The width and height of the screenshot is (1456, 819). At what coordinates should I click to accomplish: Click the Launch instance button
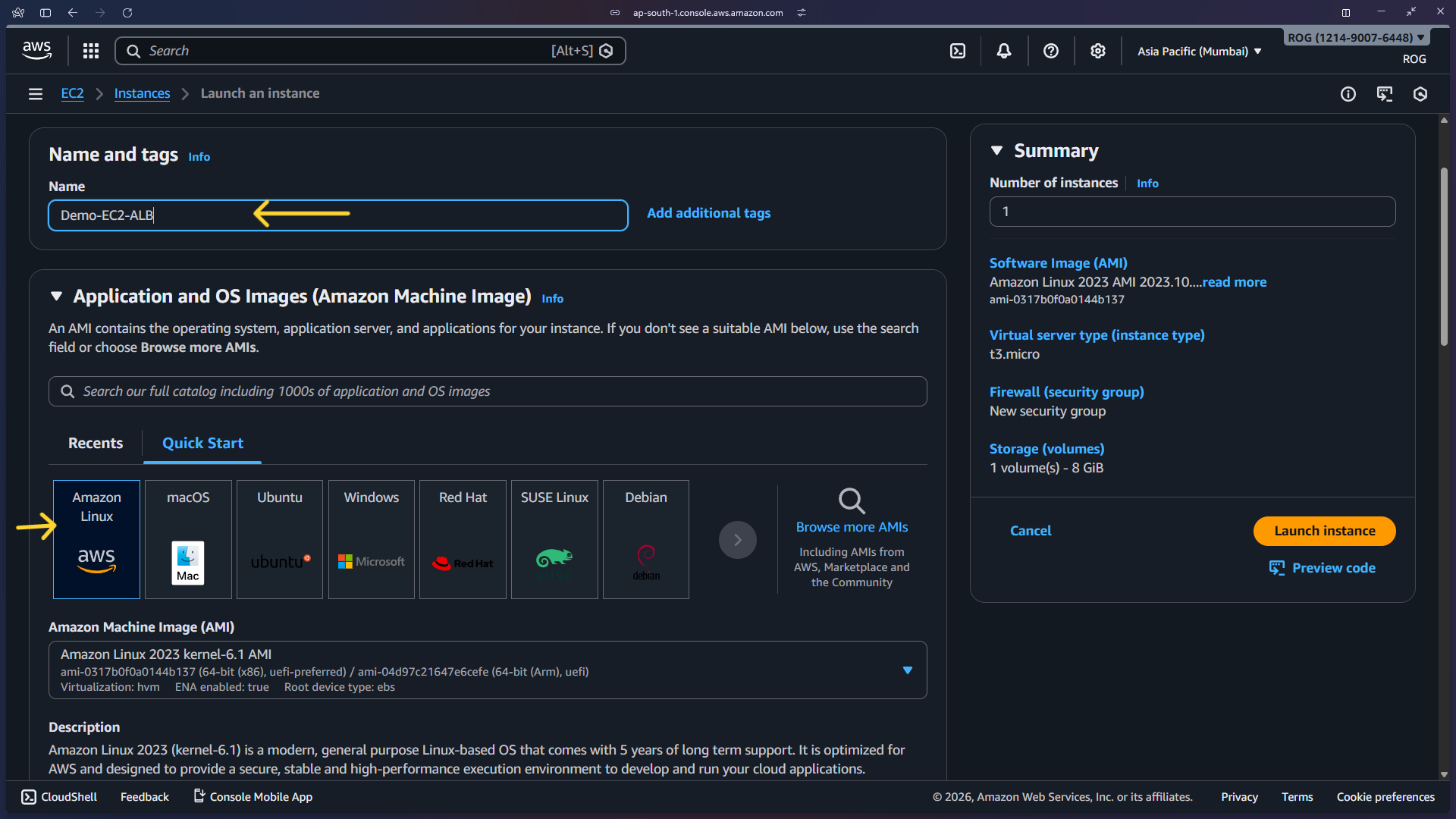[x=1324, y=531]
